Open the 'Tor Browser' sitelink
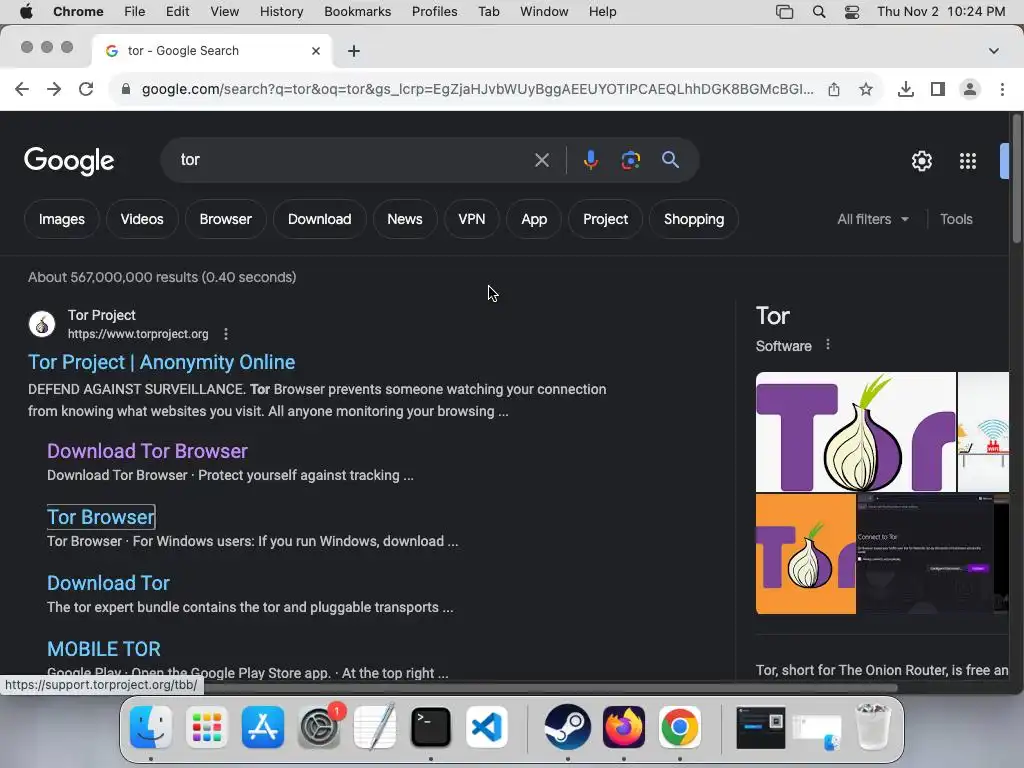Image resolution: width=1024 pixels, height=768 pixels. coord(101,517)
